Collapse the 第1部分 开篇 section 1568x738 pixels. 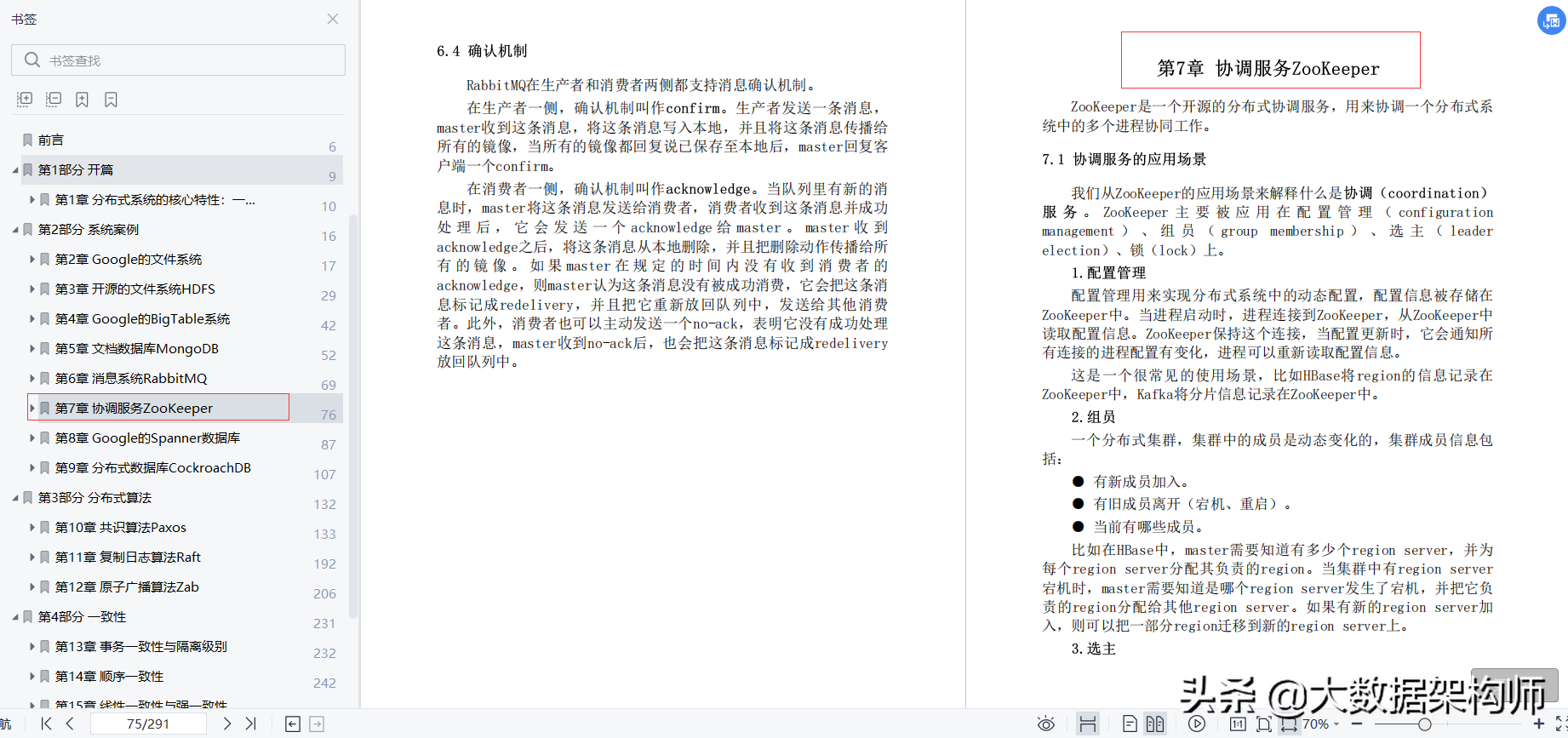14,170
